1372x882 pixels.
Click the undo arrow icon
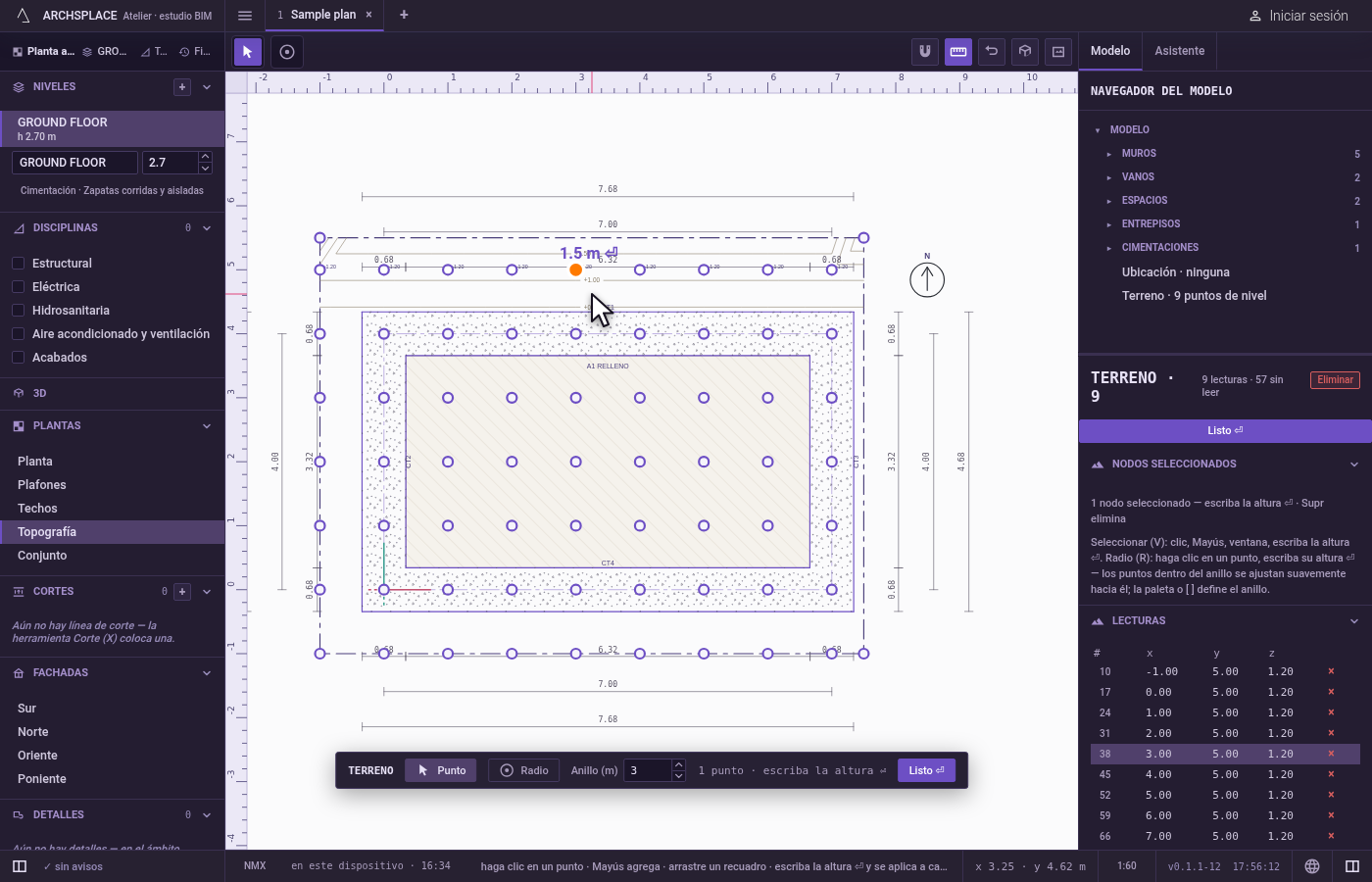tap(992, 52)
